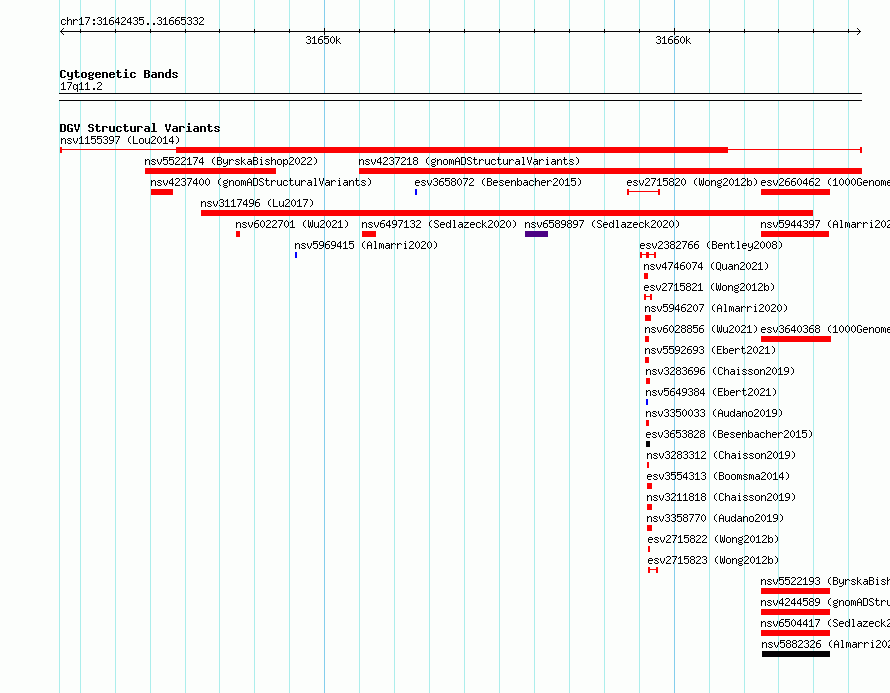Click red bar under nsv5944397 label
Screen dimensions: 890x693
[795, 234]
